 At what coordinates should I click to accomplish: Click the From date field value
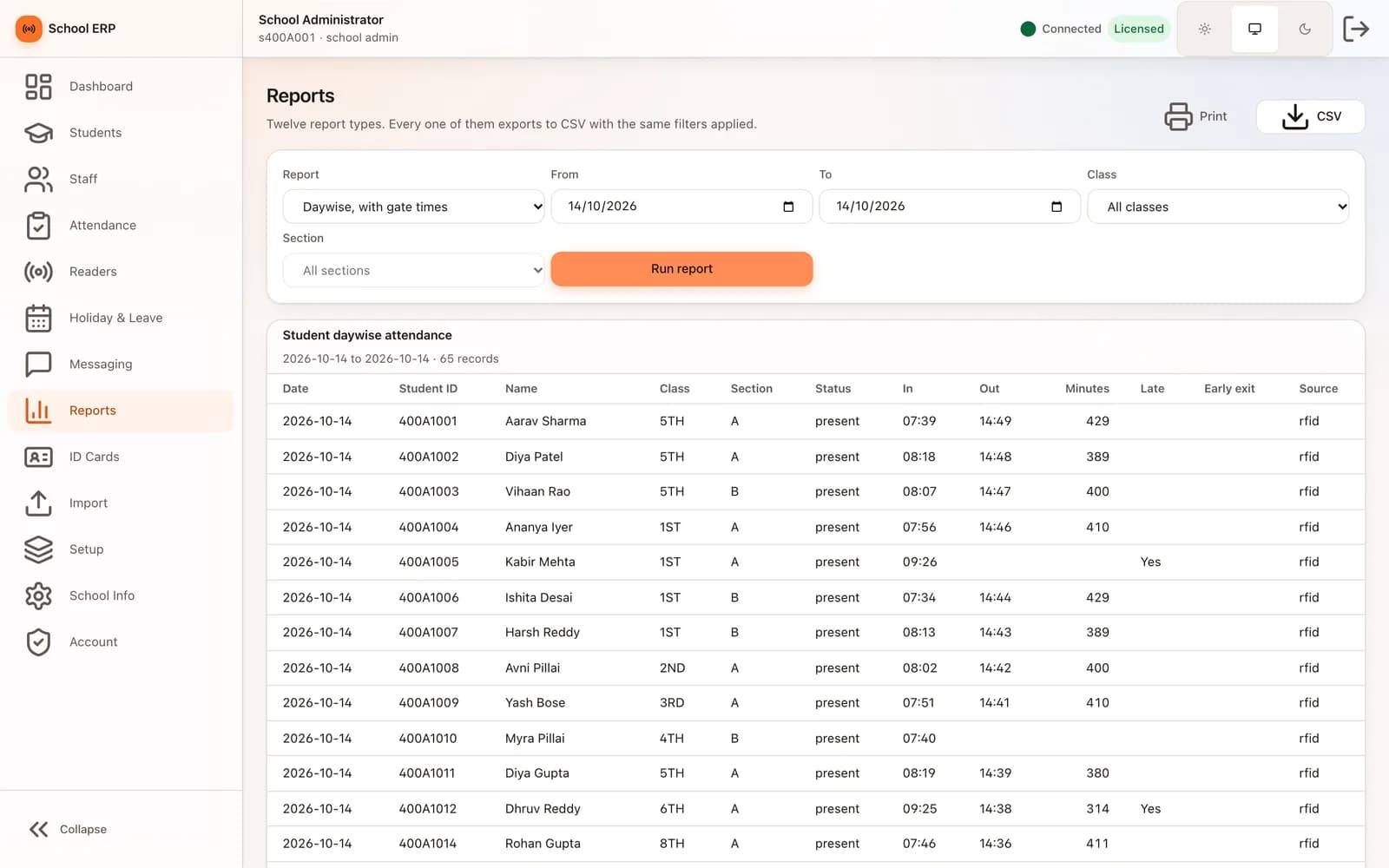tap(602, 206)
